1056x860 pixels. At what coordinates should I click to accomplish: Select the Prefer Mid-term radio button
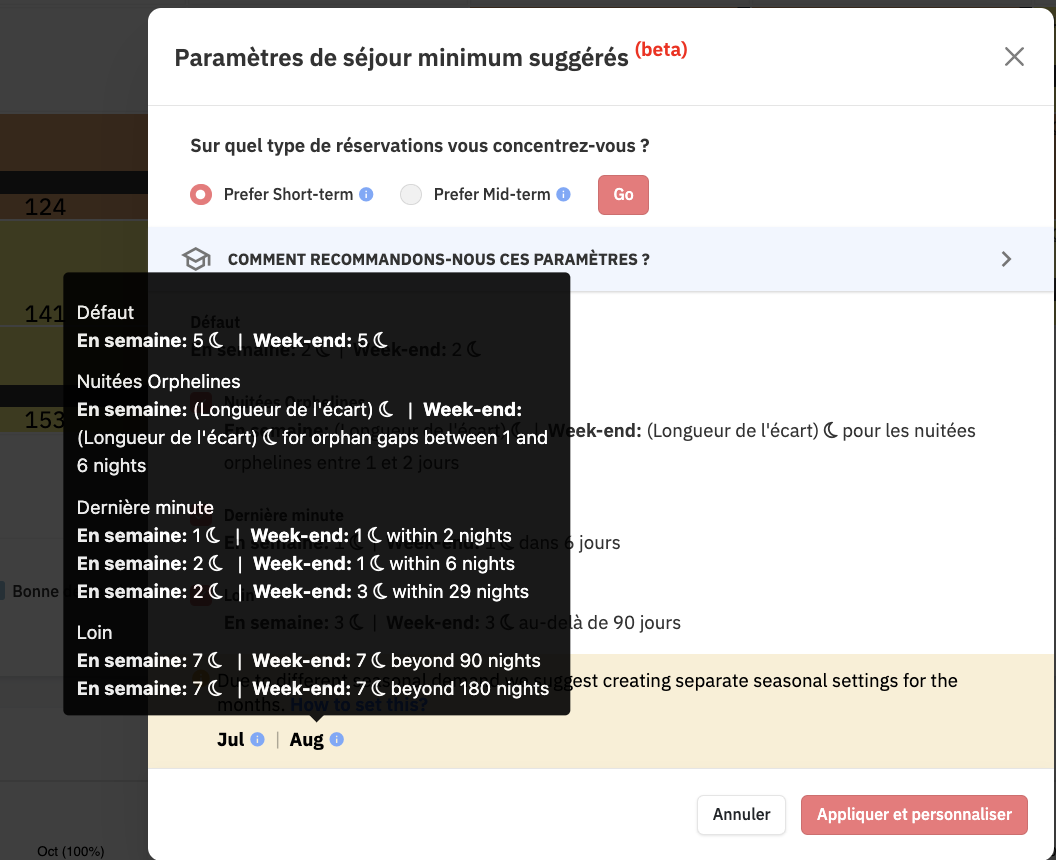click(411, 195)
